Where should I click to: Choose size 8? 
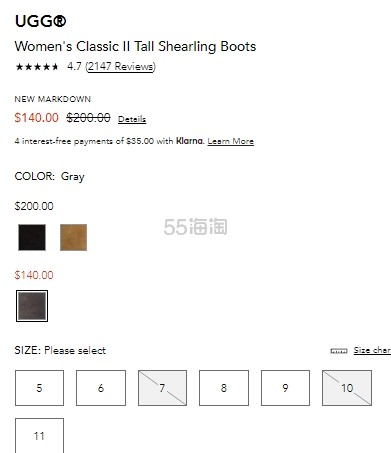pos(224,388)
